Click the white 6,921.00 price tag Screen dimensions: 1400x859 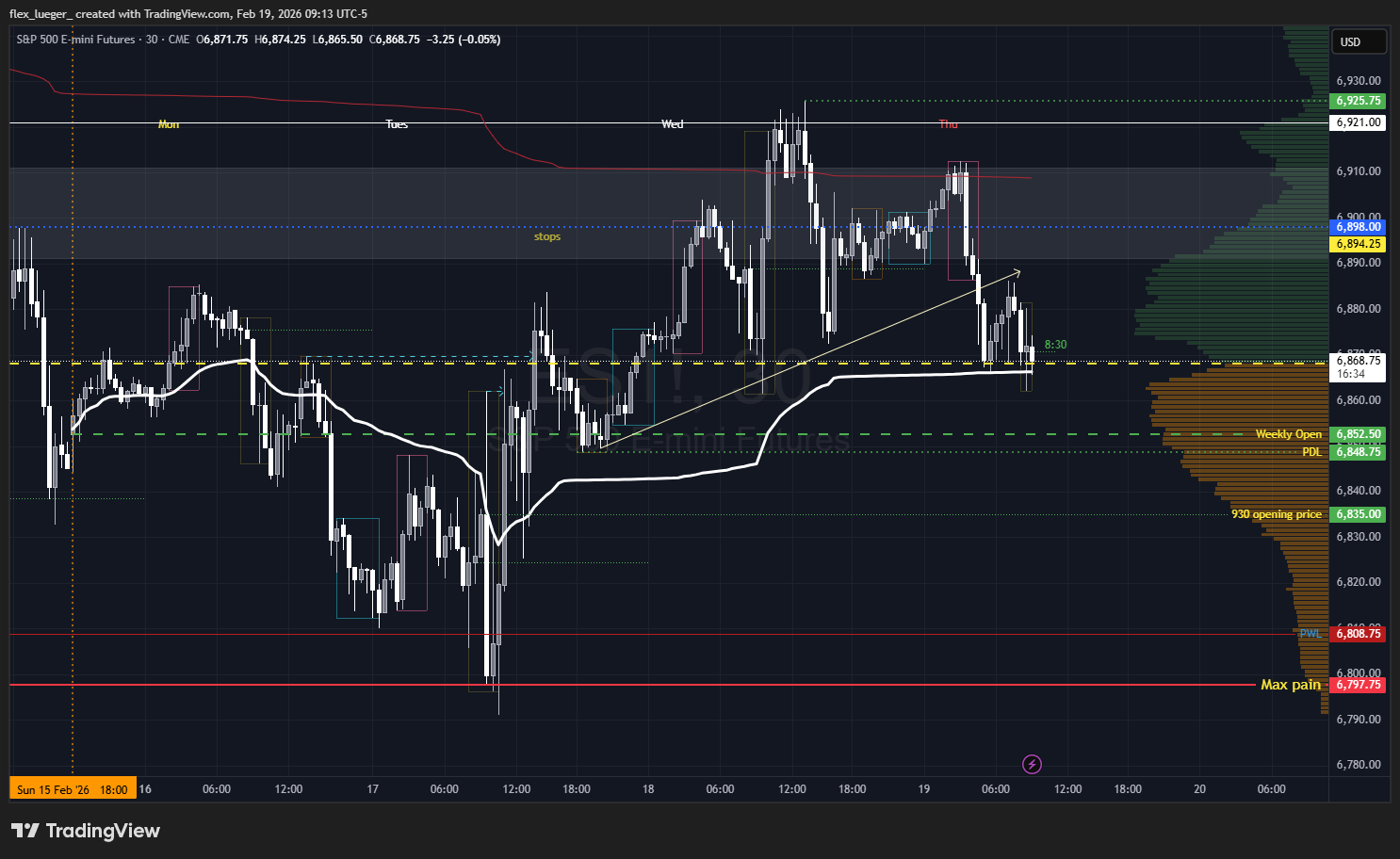(x=1358, y=122)
